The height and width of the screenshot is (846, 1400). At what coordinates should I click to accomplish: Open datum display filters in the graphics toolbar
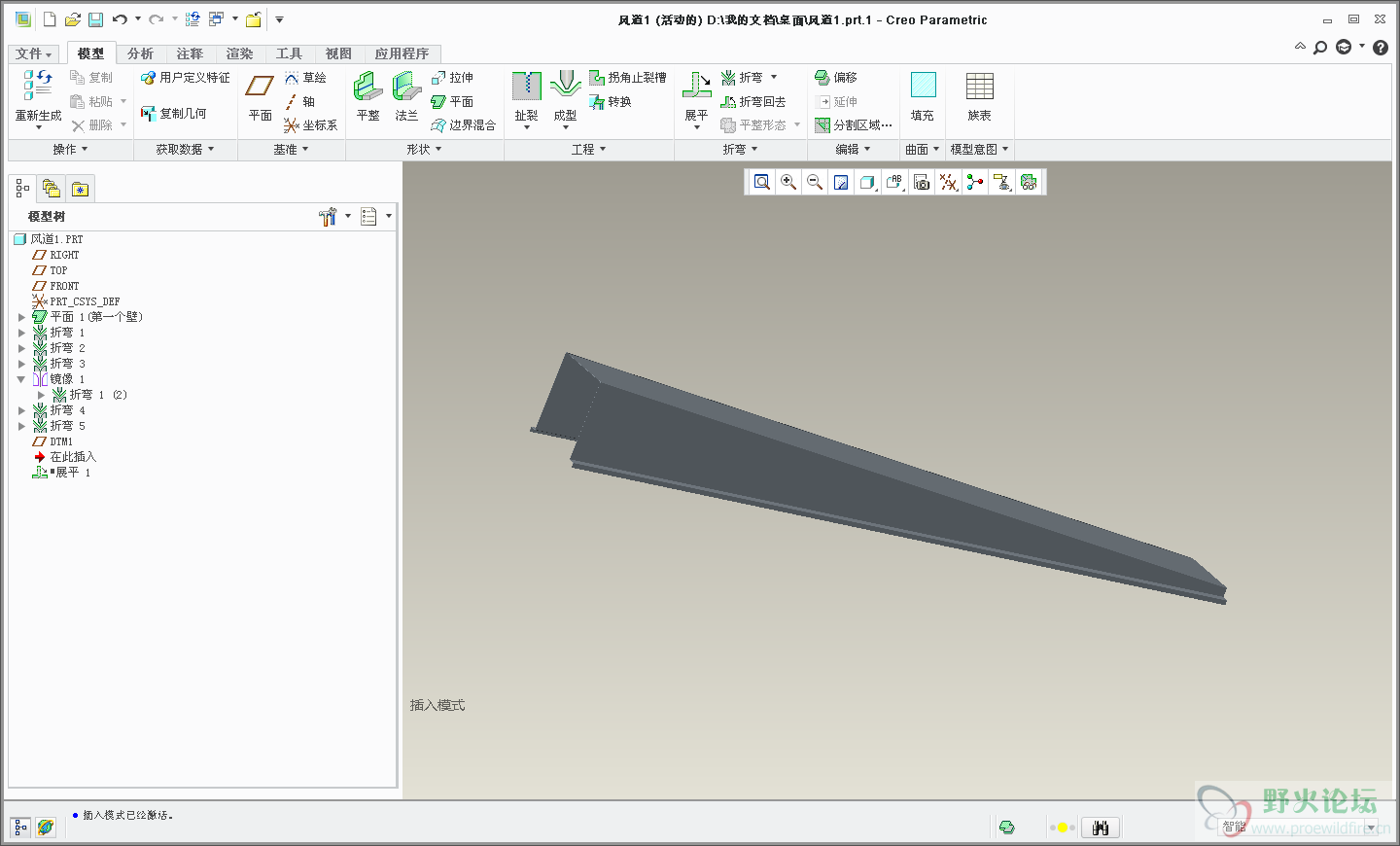[x=949, y=182]
